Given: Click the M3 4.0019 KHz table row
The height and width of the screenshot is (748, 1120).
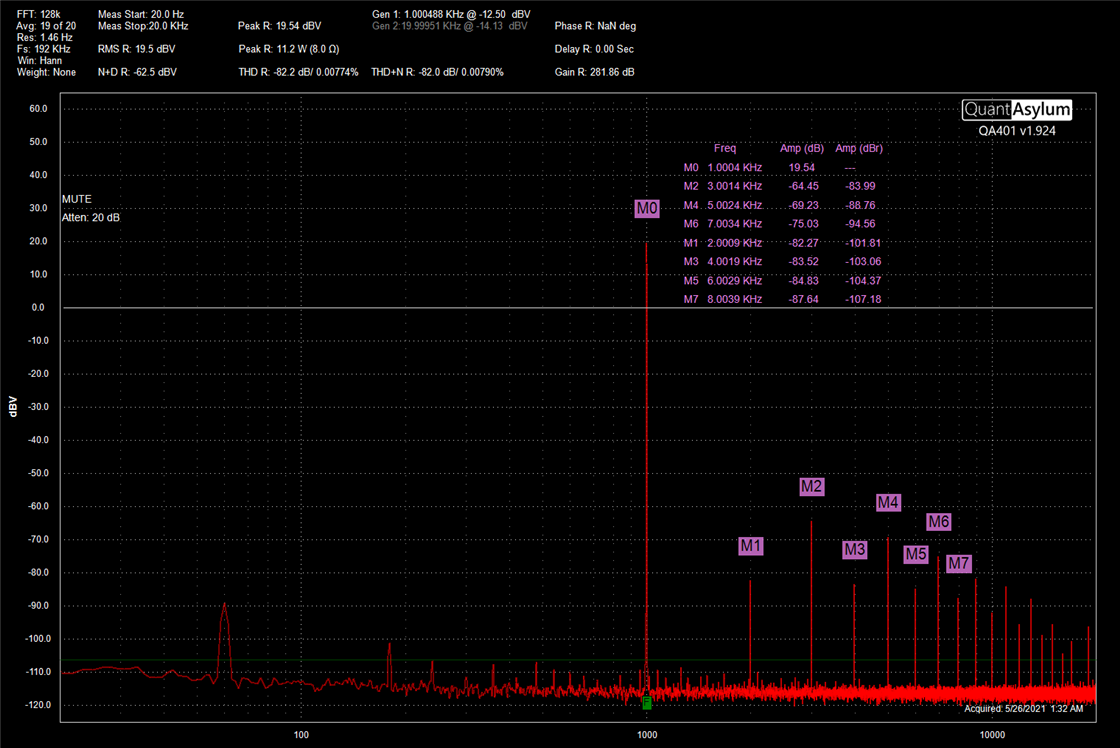Looking at the screenshot, I should (783, 261).
